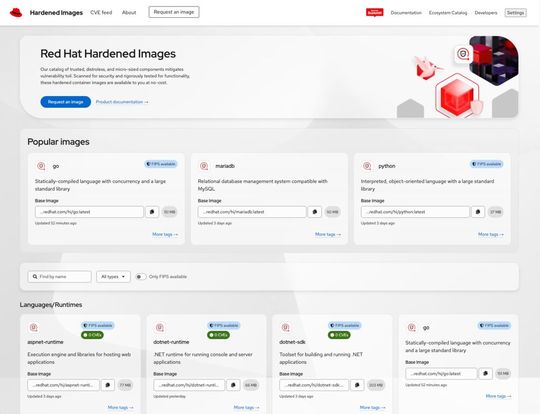This screenshot has width=540, height=414.
Task: Click the Request an image header button
Action: point(174,12)
